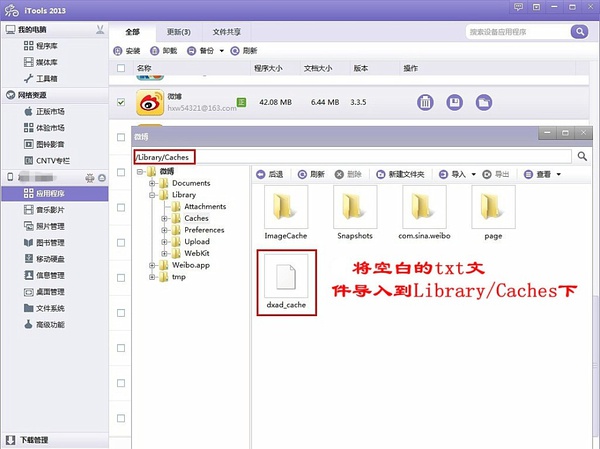
Task: Select the Snapshots folder
Action: coord(355,213)
